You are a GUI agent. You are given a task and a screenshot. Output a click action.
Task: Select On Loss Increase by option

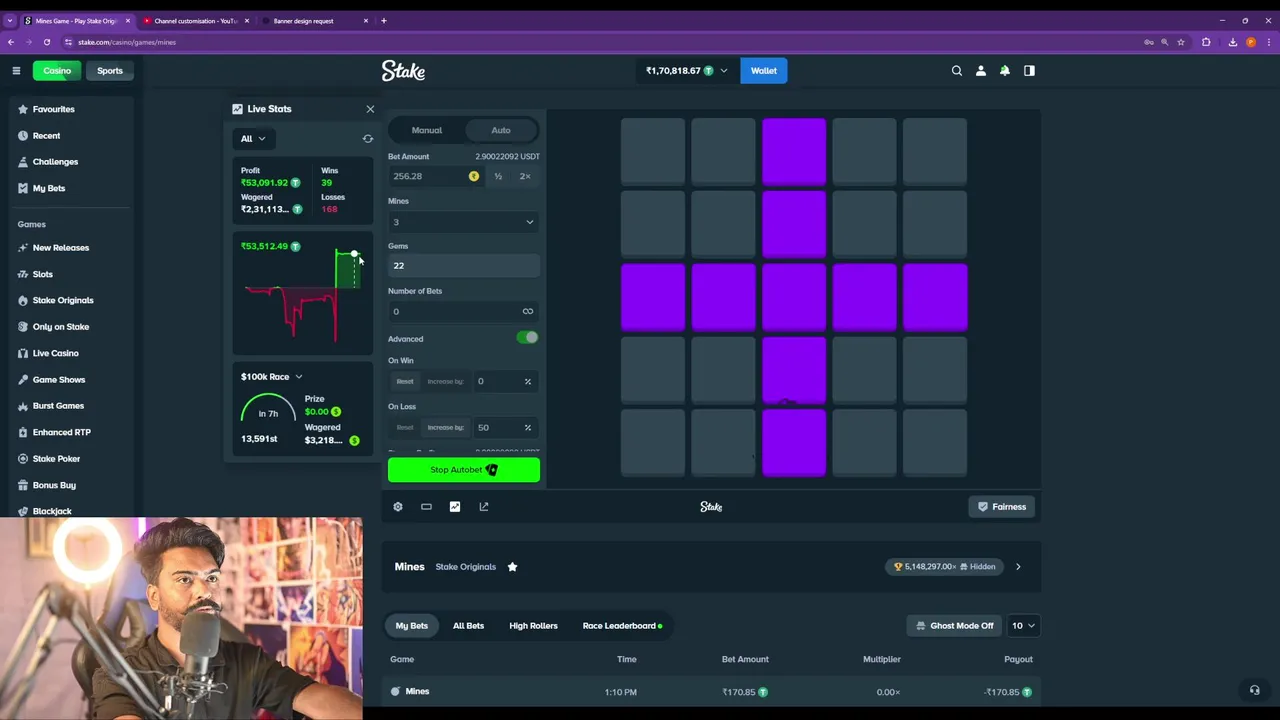445,428
